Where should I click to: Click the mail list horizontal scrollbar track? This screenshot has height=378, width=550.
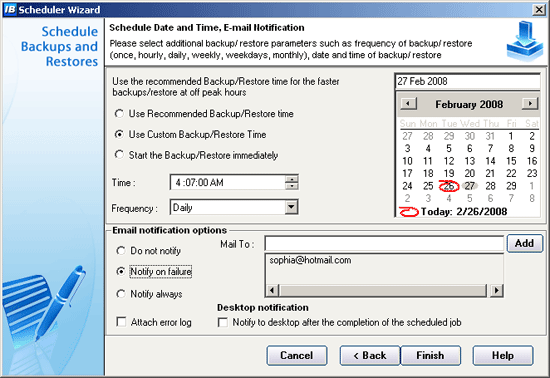[383, 290]
